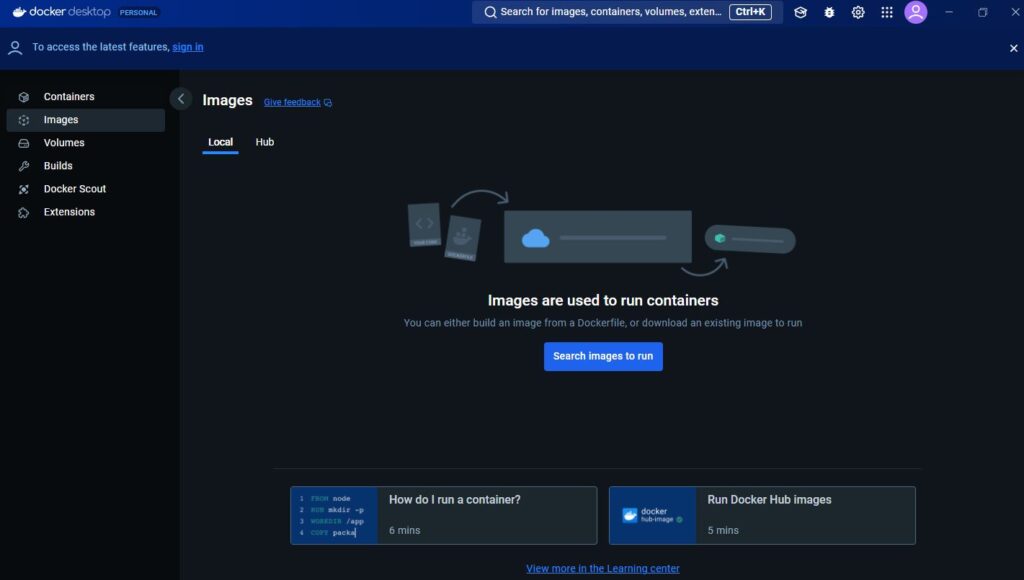Click the Docker Desktop whale logo
1024x580 pixels.
click(19, 12)
